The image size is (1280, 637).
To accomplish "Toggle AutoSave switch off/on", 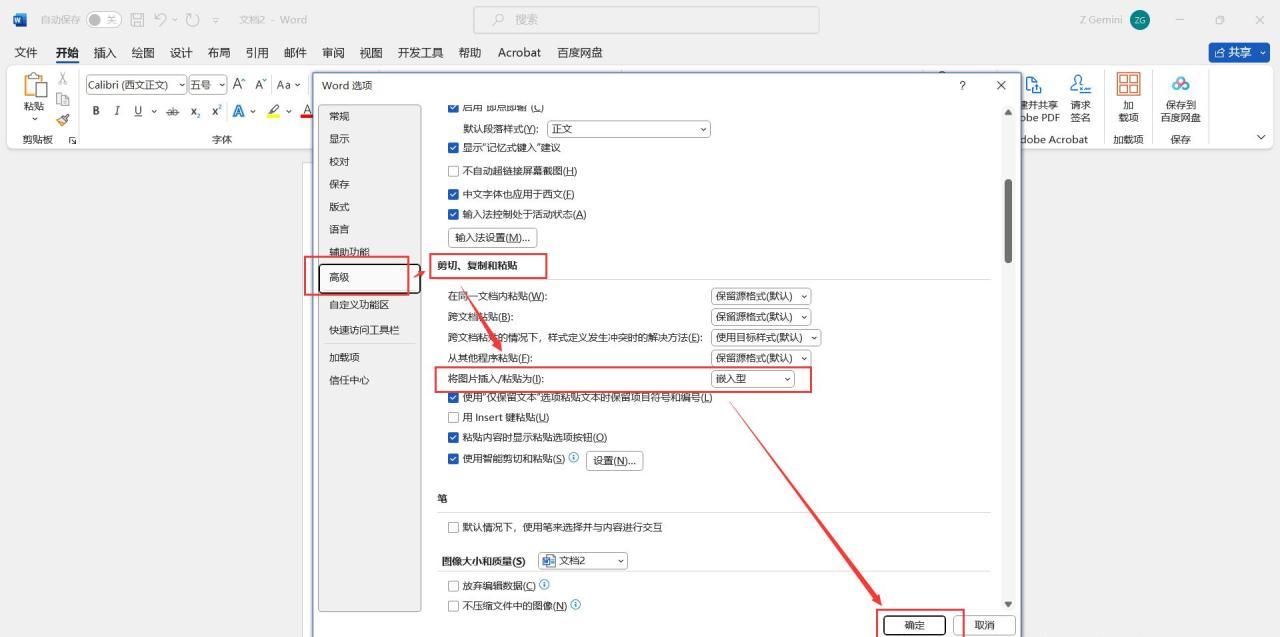I will [103, 20].
